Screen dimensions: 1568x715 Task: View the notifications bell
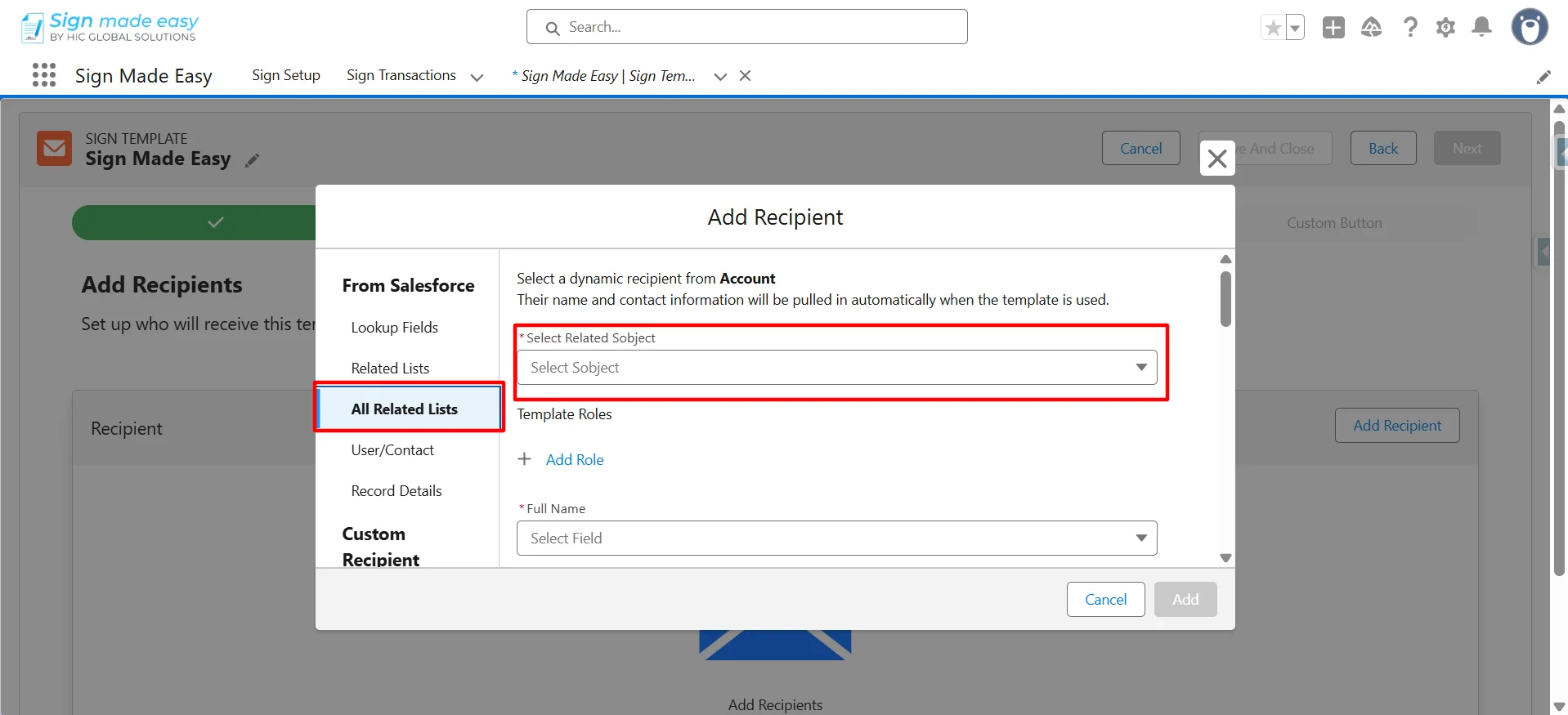(x=1481, y=27)
